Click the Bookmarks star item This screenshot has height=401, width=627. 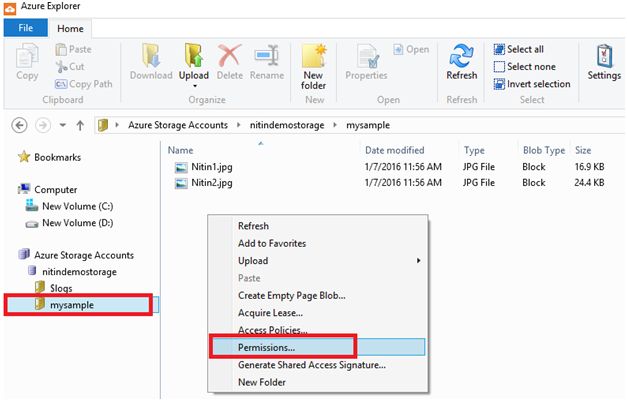point(49,157)
